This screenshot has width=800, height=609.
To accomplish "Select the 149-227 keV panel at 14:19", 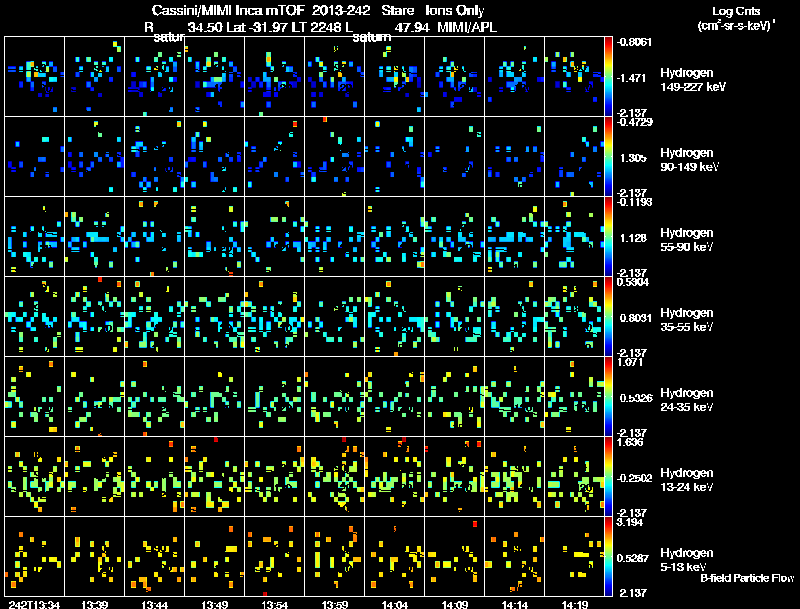I will pyautogui.click(x=574, y=77).
